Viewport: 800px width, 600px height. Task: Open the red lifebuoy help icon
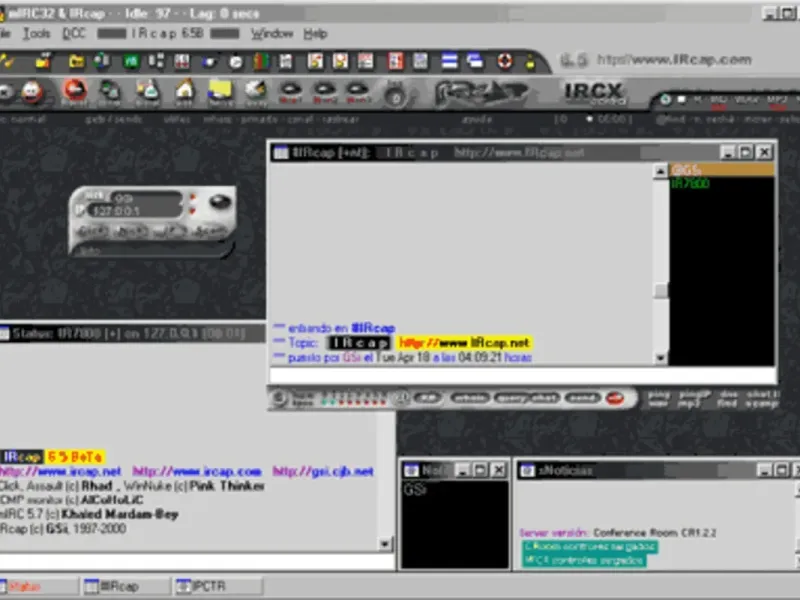coord(505,61)
